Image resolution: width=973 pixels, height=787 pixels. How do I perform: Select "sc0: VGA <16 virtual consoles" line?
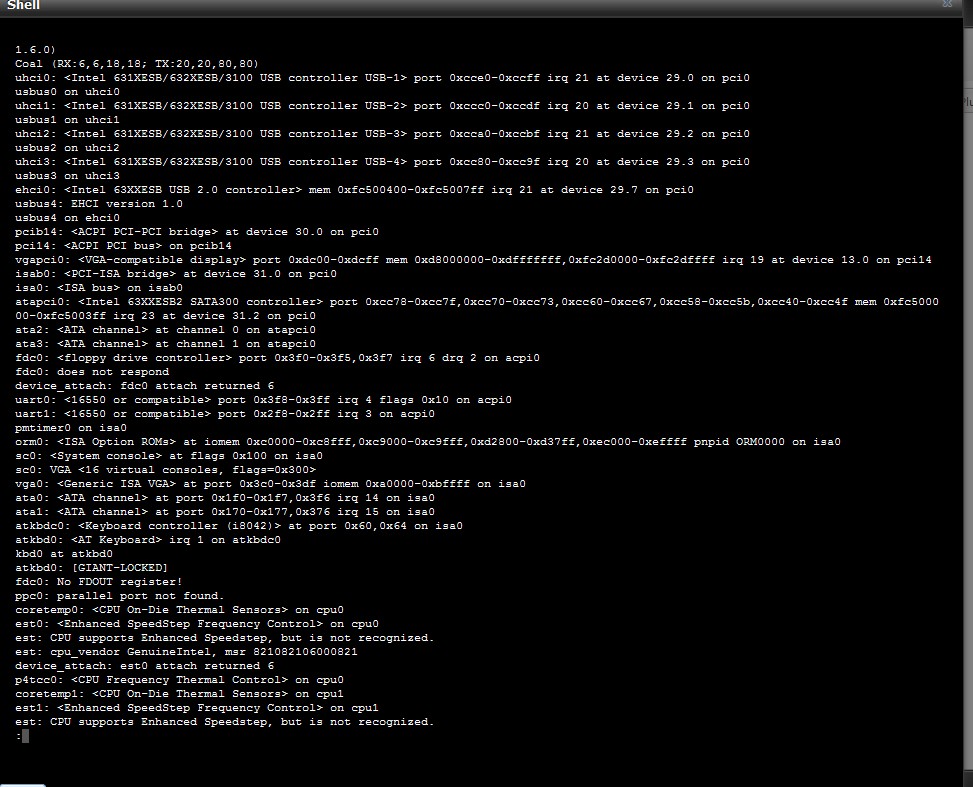[x=165, y=470]
